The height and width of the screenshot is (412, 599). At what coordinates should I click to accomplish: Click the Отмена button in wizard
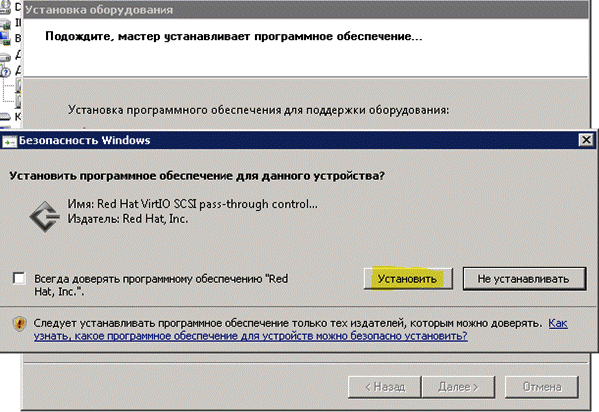542,387
